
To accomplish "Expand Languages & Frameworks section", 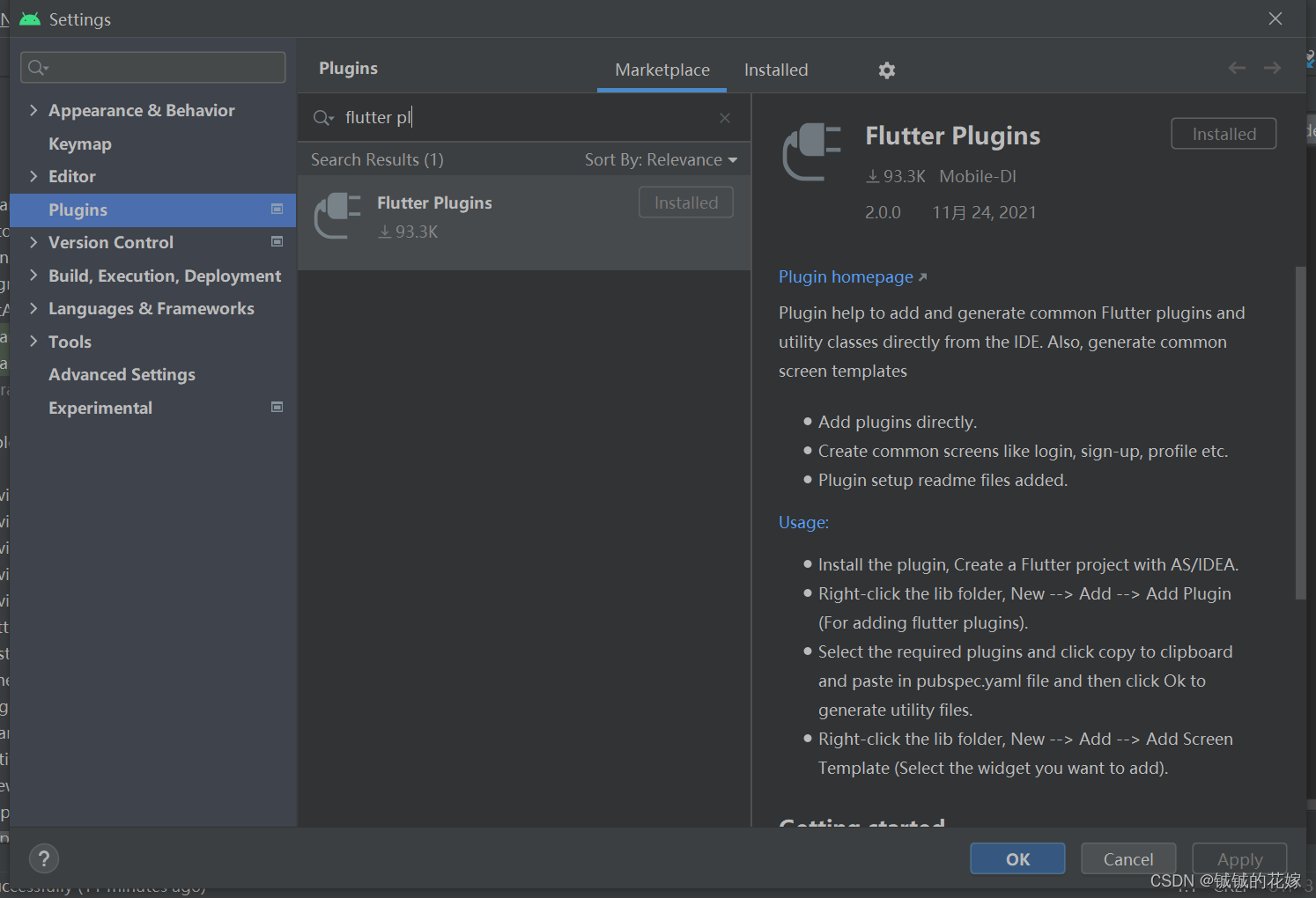I will pyautogui.click(x=33, y=308).
